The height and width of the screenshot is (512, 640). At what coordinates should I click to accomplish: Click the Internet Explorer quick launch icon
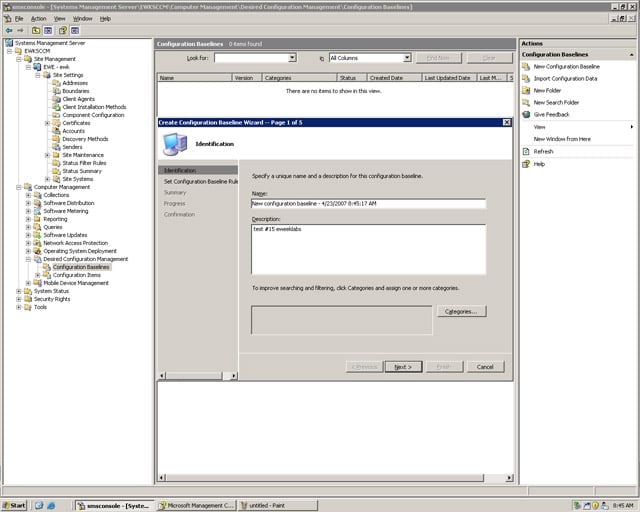pyautogui.click(x=51, y=505)
